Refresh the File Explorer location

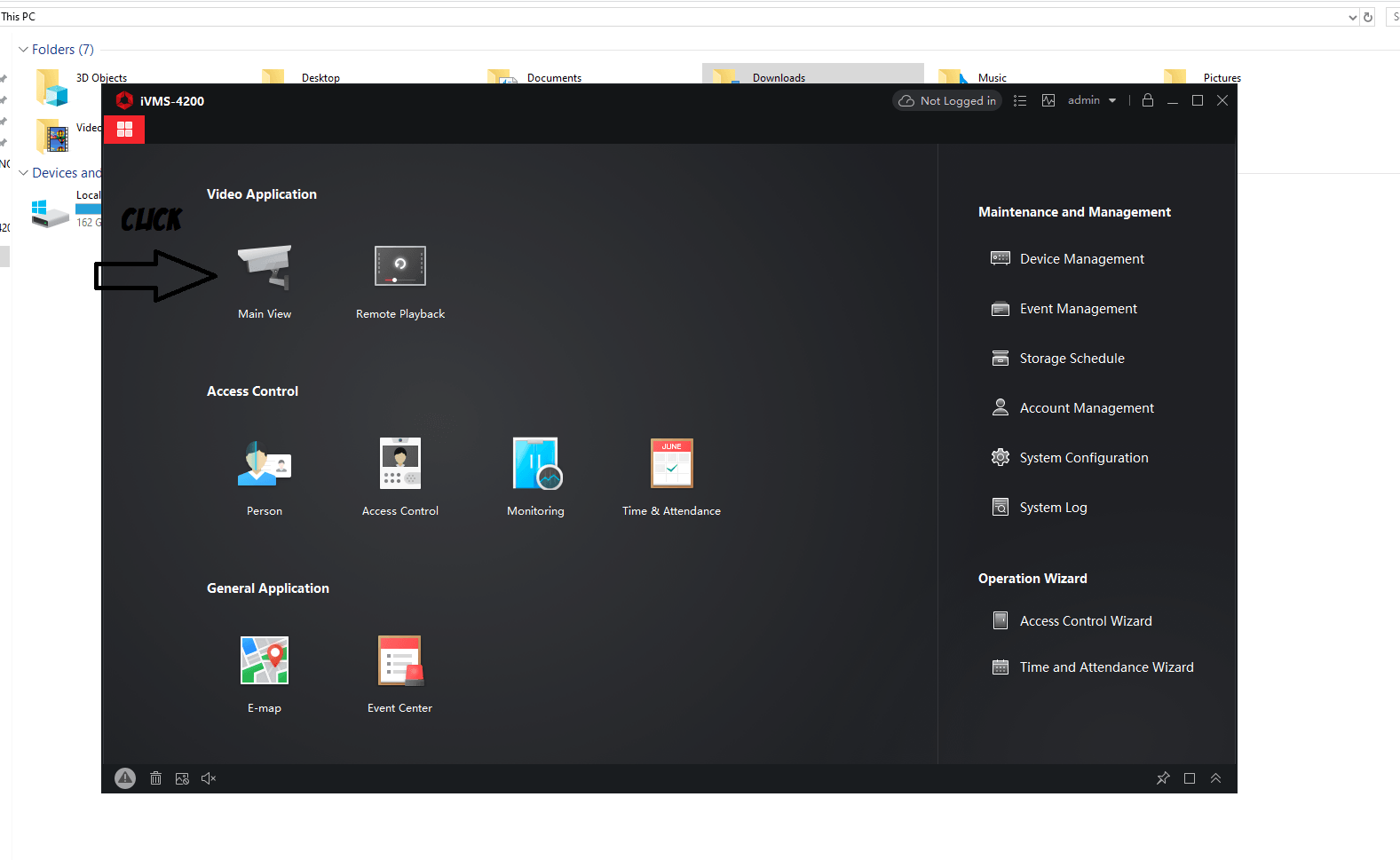pos(1368,17)
